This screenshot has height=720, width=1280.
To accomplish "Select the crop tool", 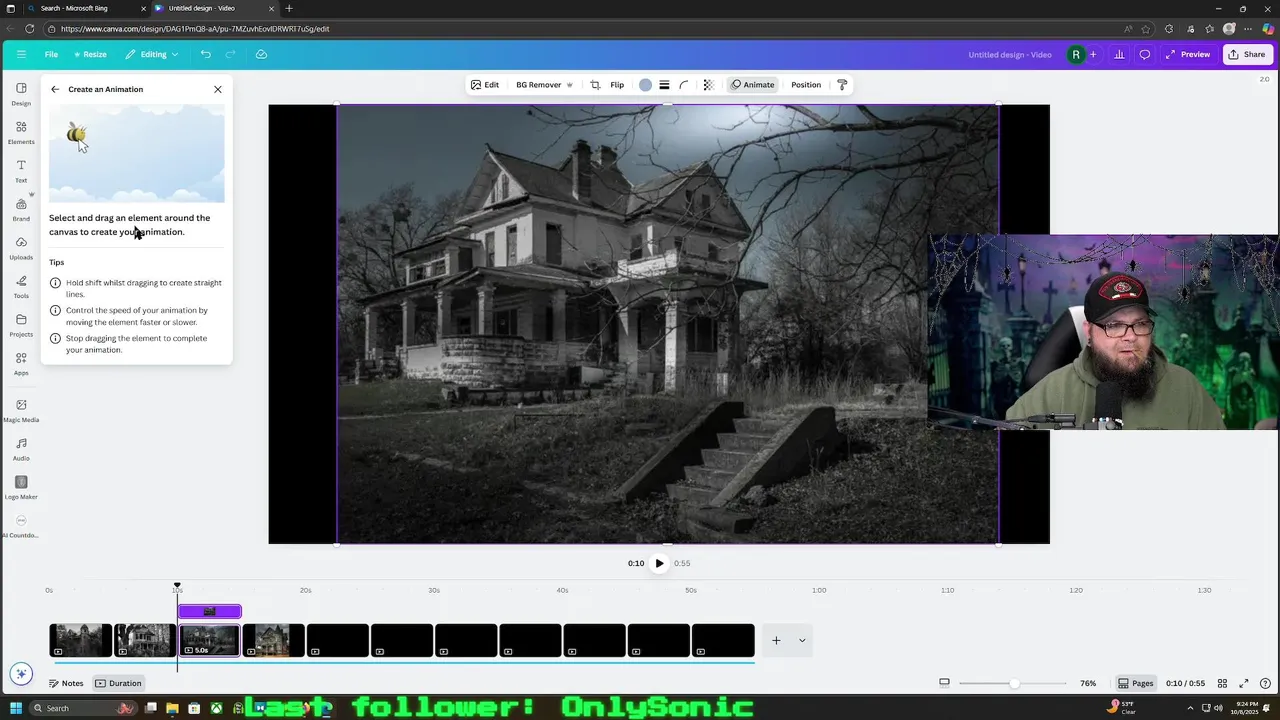I will click(x=595, y=85).
